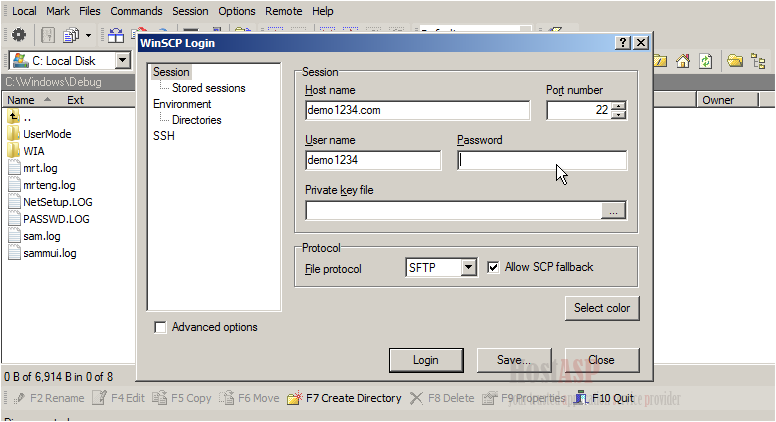Browse for private key file with ... button
Viewport: 776px width, 422px height.
point(613,211)
